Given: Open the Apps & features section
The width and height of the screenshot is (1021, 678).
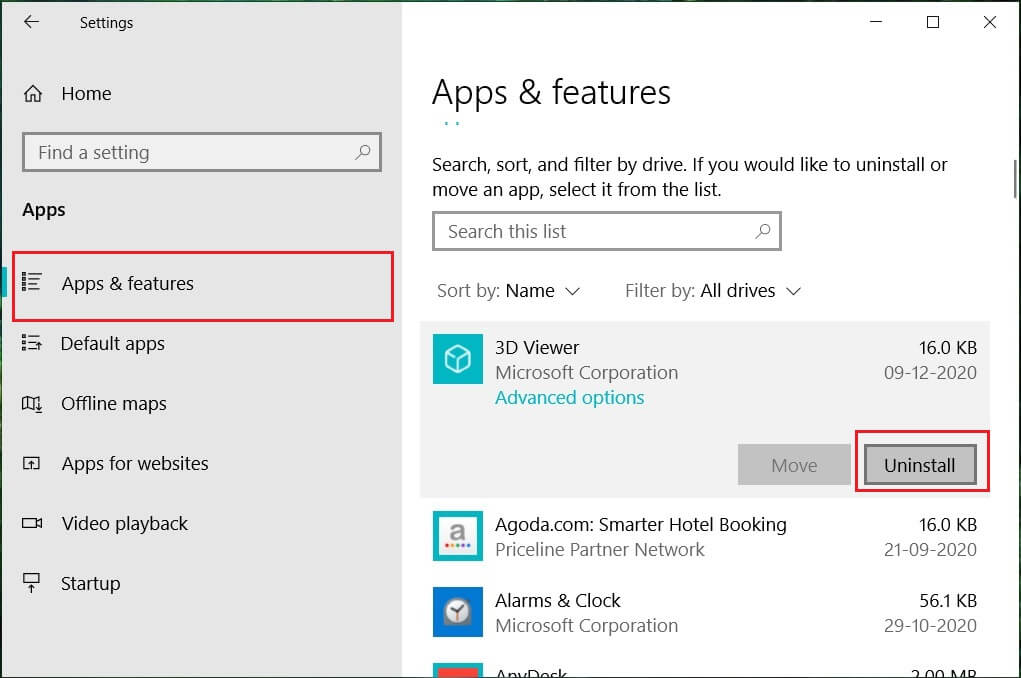Looking at the screenshot, I should (128, 284).
